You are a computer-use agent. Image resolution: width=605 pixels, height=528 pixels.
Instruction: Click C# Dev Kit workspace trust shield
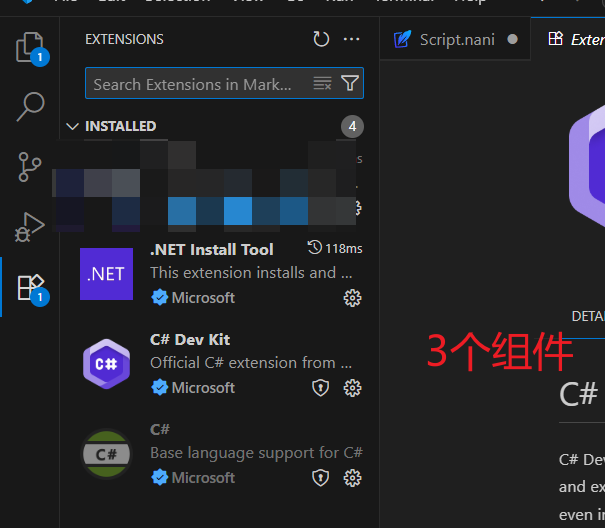point(320,388)
